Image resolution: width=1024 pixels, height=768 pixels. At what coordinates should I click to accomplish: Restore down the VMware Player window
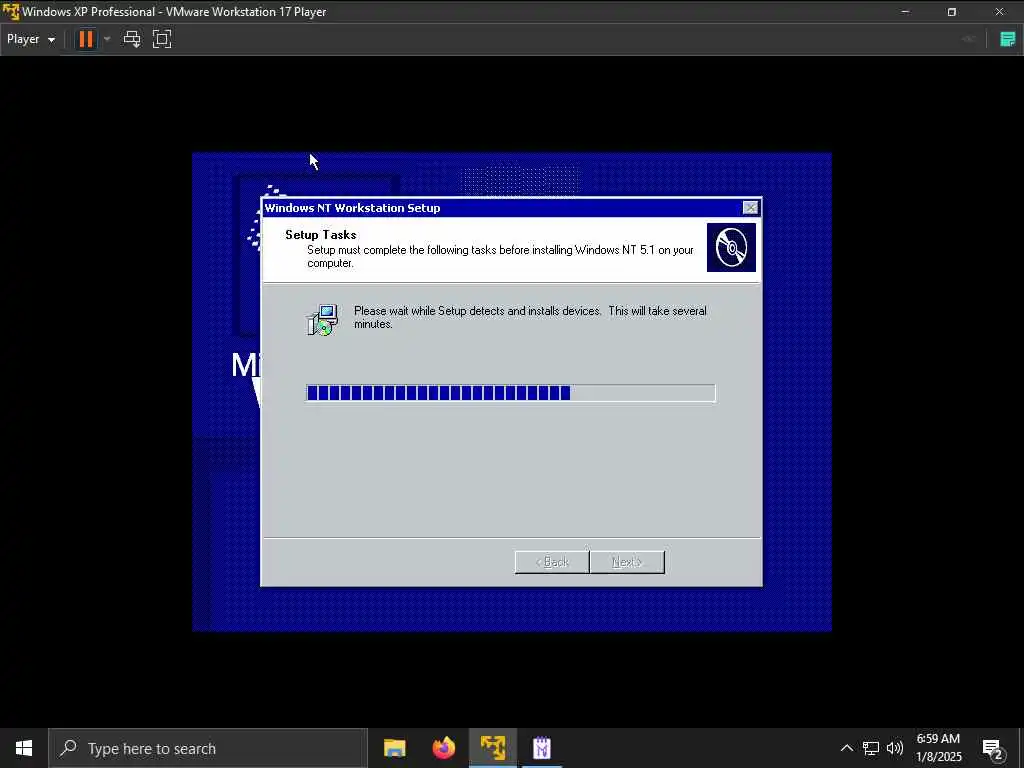952,12
